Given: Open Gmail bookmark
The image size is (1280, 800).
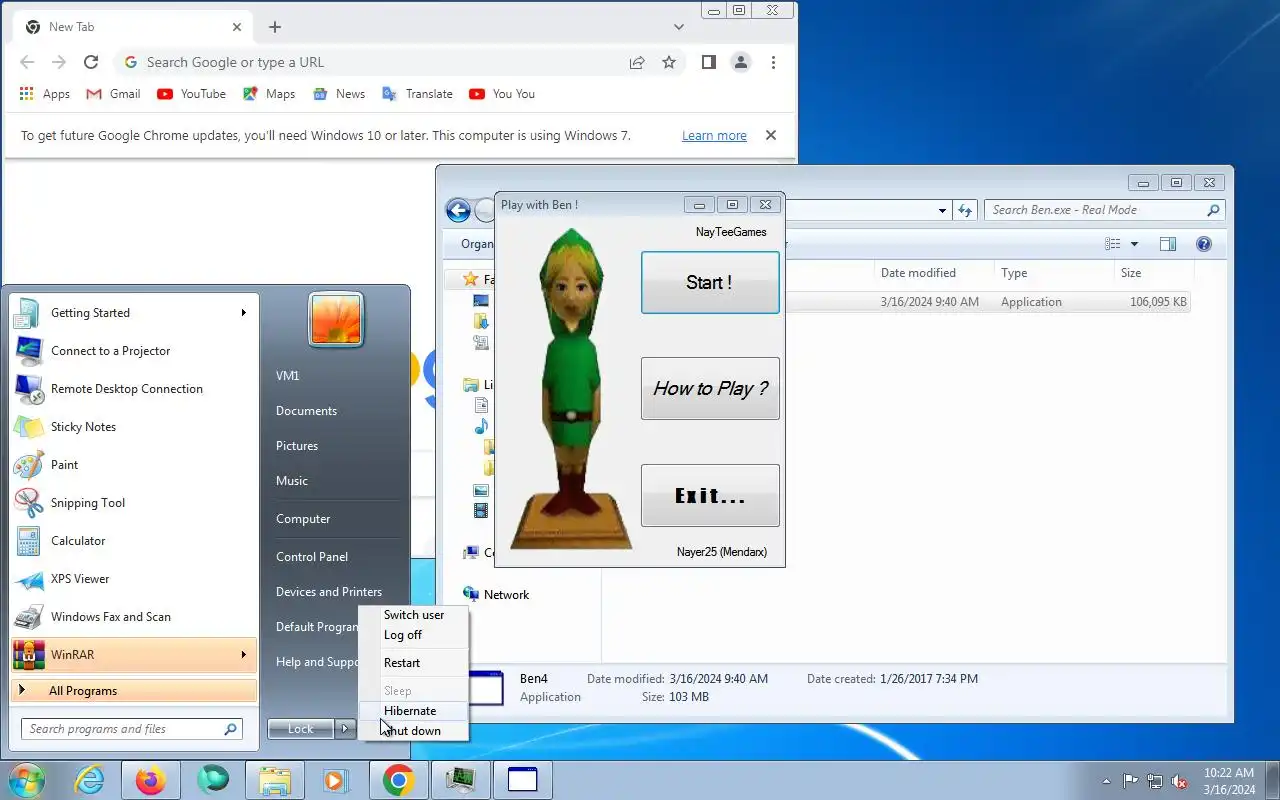Looking at the screenshot, I should pos(113,94).
